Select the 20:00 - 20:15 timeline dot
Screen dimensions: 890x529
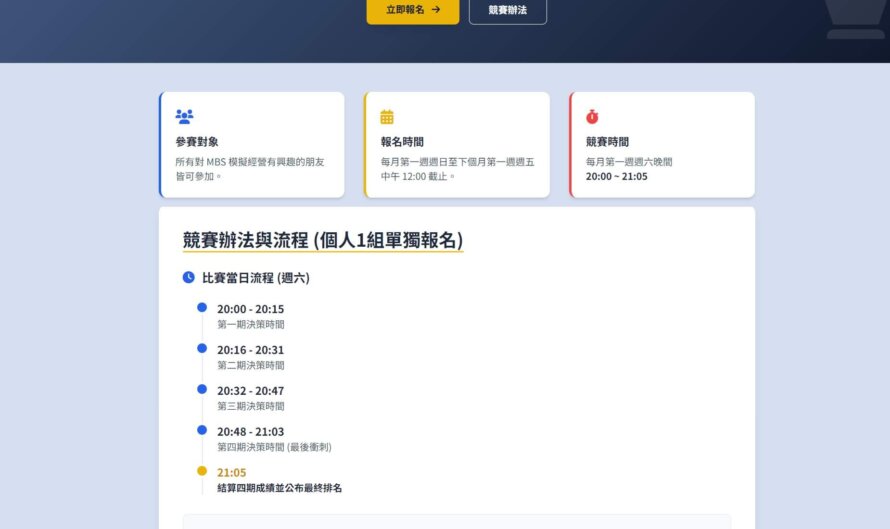(202, 307)
